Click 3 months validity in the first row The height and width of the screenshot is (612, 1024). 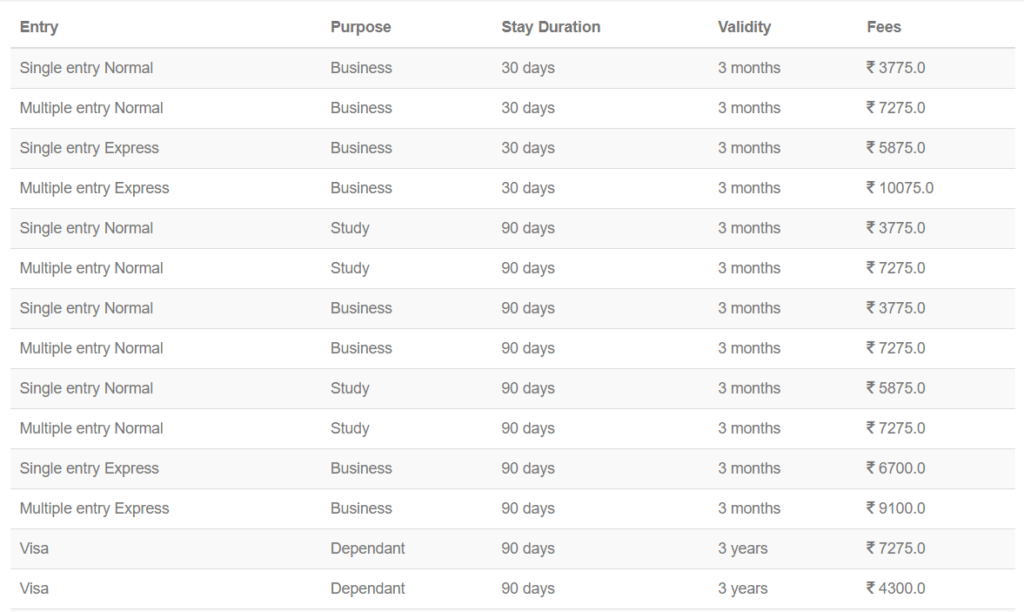tap(749, 68)
